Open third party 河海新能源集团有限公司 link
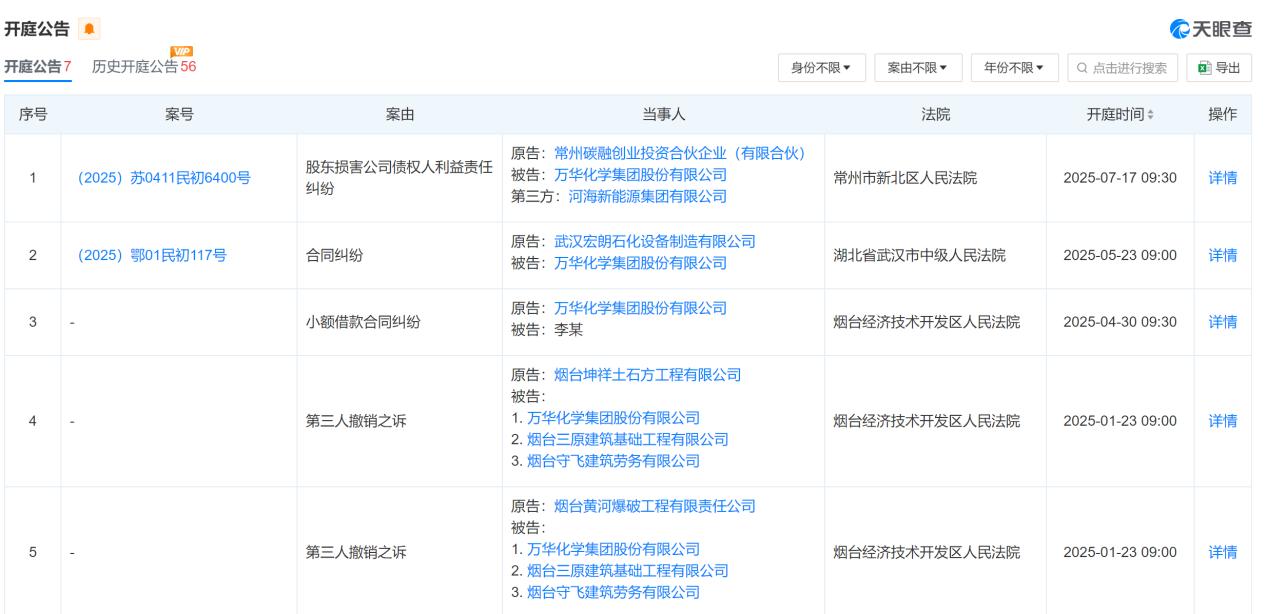Viewport: 1266px width, 614px height. click(648, 196)
